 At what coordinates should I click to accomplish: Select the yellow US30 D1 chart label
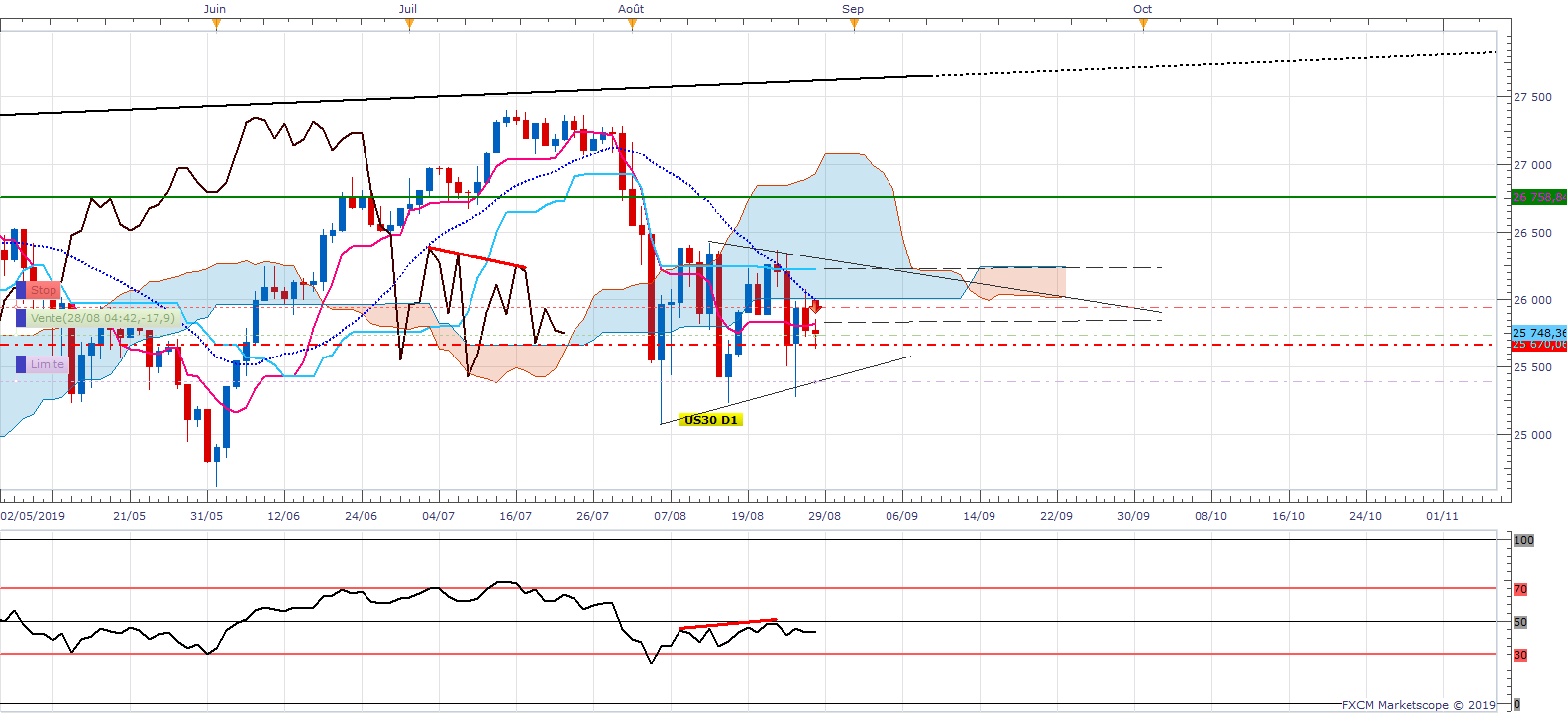(711, 420)
